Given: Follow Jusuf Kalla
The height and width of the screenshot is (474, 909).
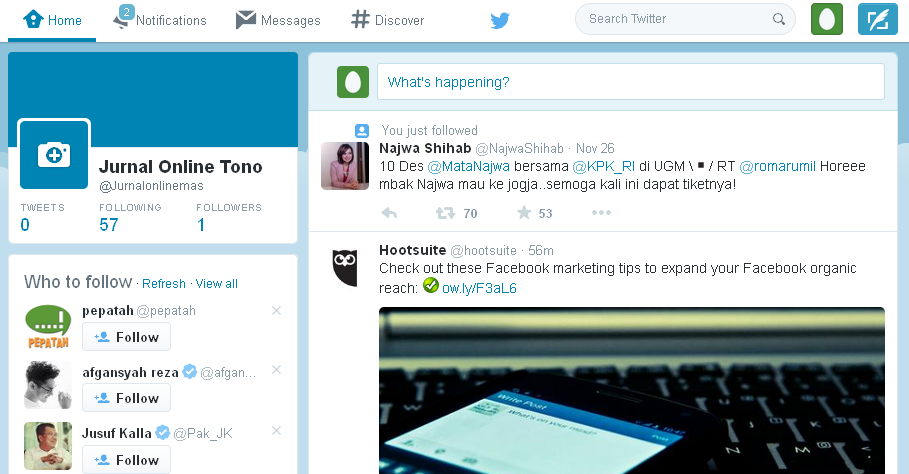Looking at the screenshot, I should pyautogui.click(x=126, y=460).
